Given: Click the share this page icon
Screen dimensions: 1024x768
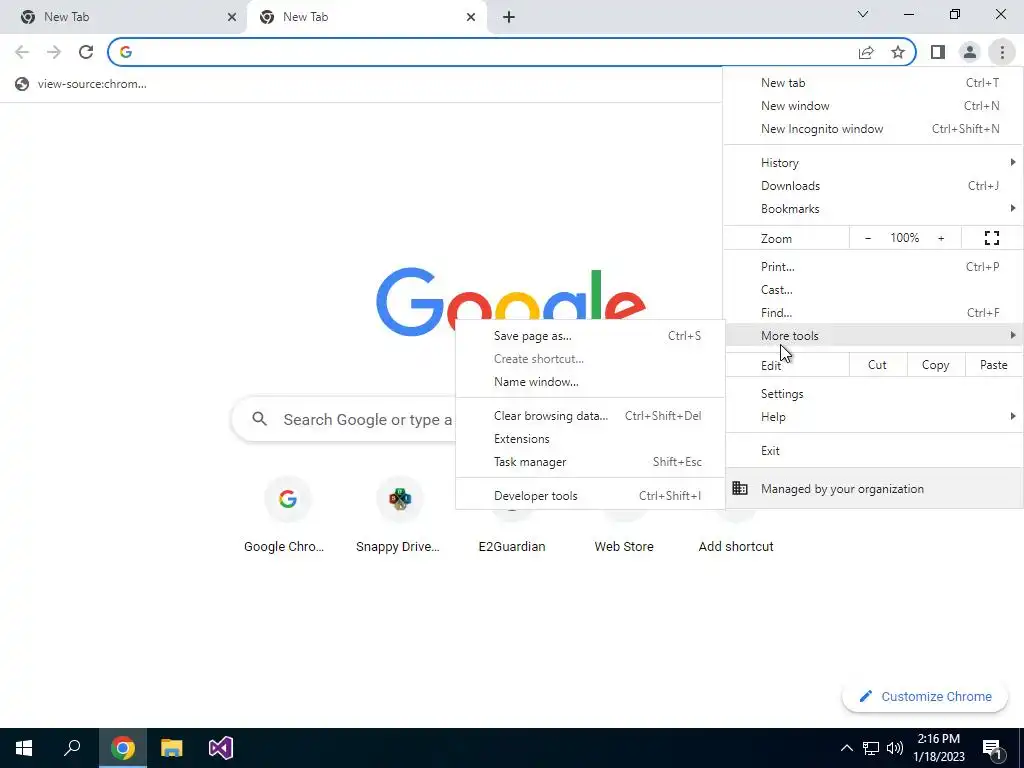Looking at the screenshot, I should 866,52.
